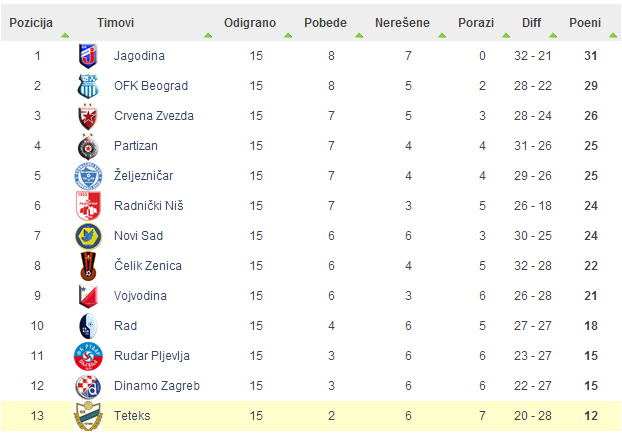Sort by the Pozicija column arrow

click(x=65, y=36)
